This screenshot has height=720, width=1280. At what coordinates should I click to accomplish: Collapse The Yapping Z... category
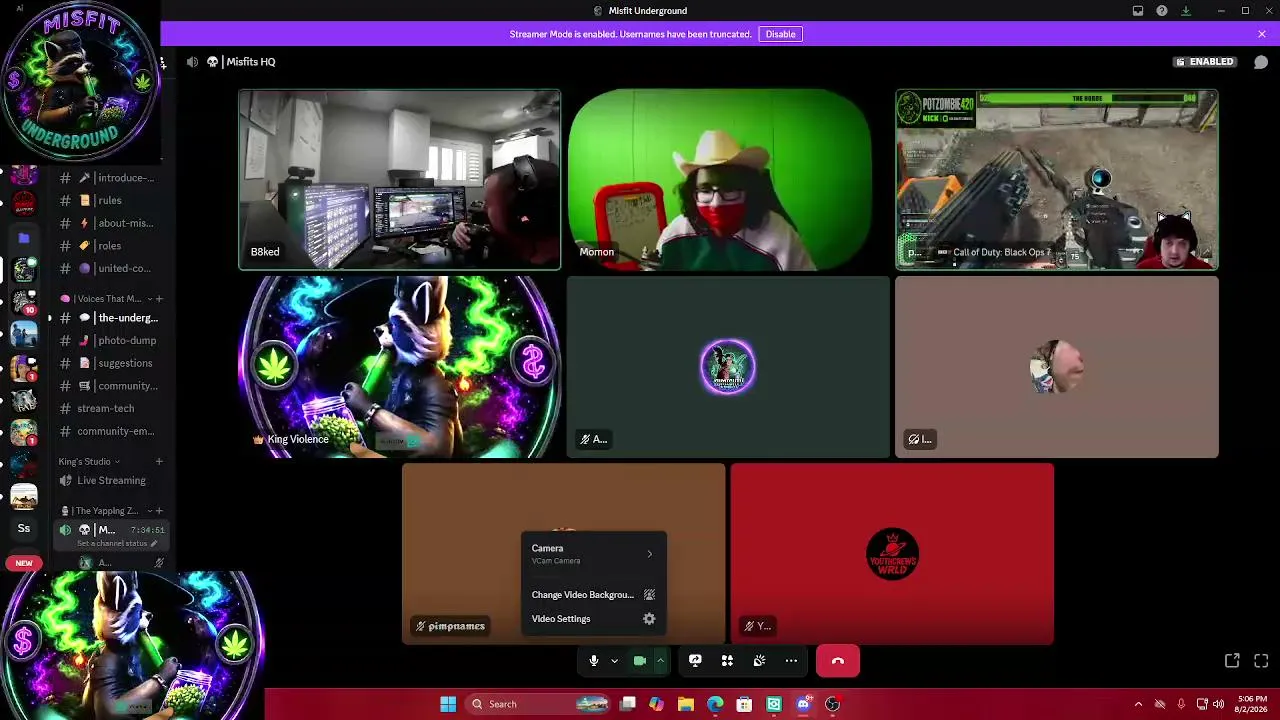[105, 511]
